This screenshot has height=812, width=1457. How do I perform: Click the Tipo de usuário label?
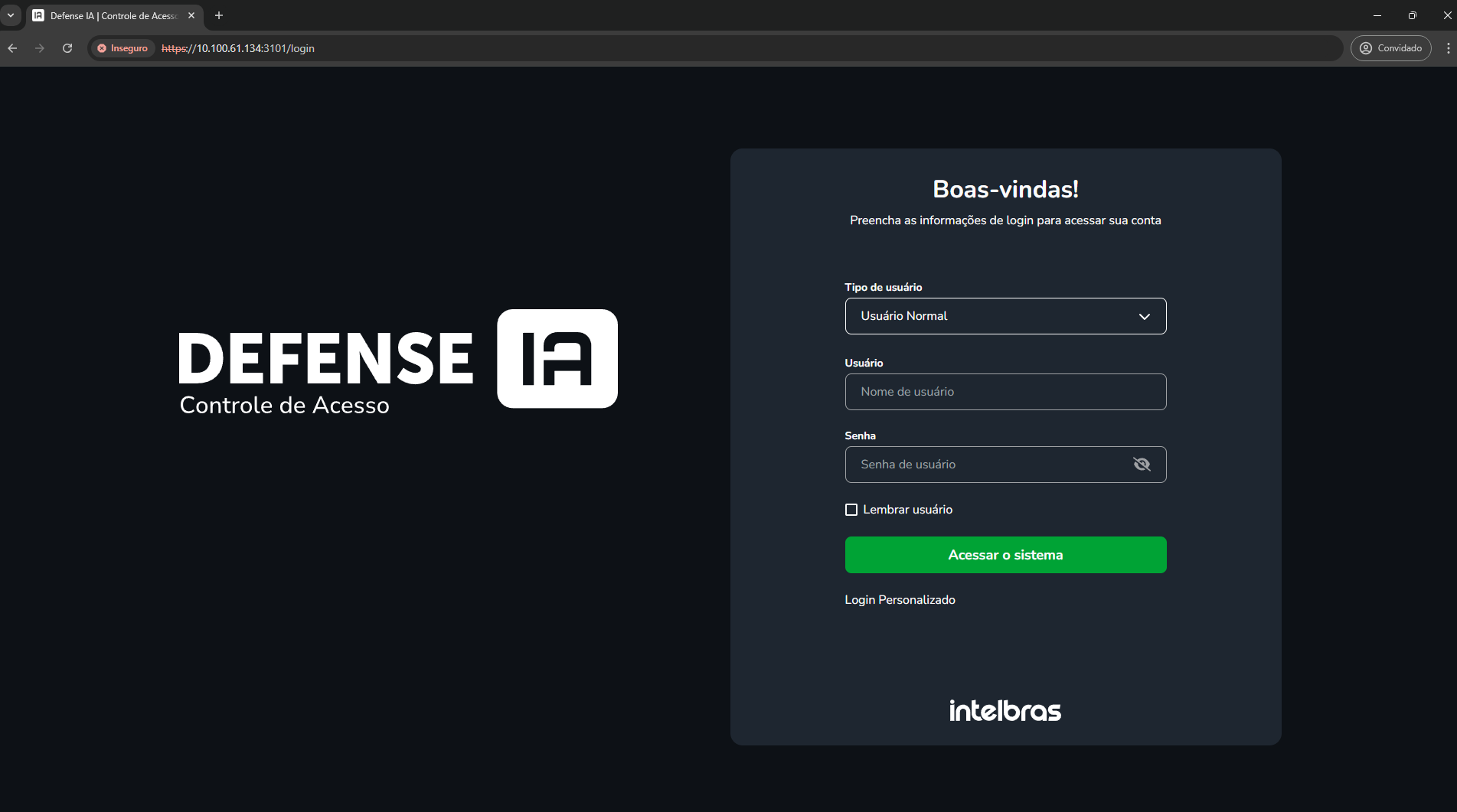884,287
